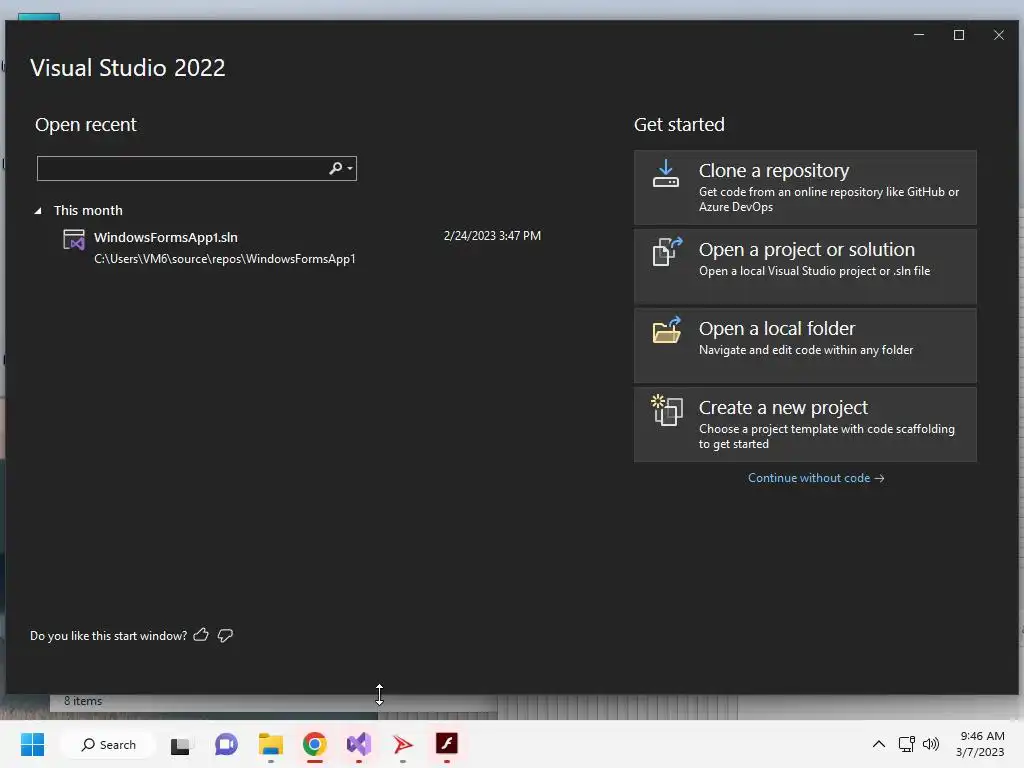Open the clock and date flyout

coord(980,744)
